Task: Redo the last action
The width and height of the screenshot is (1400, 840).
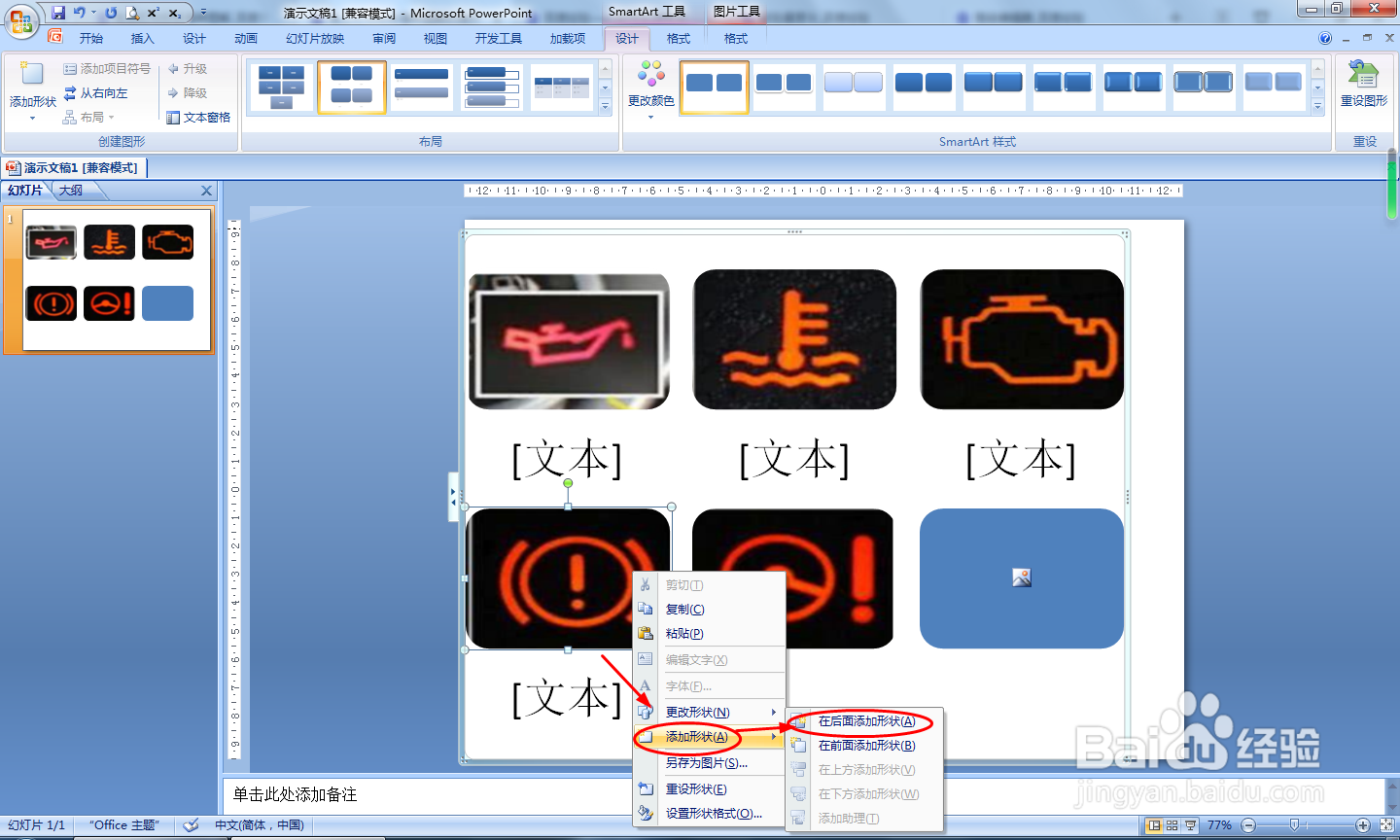Action: click(x=111, y=13)
